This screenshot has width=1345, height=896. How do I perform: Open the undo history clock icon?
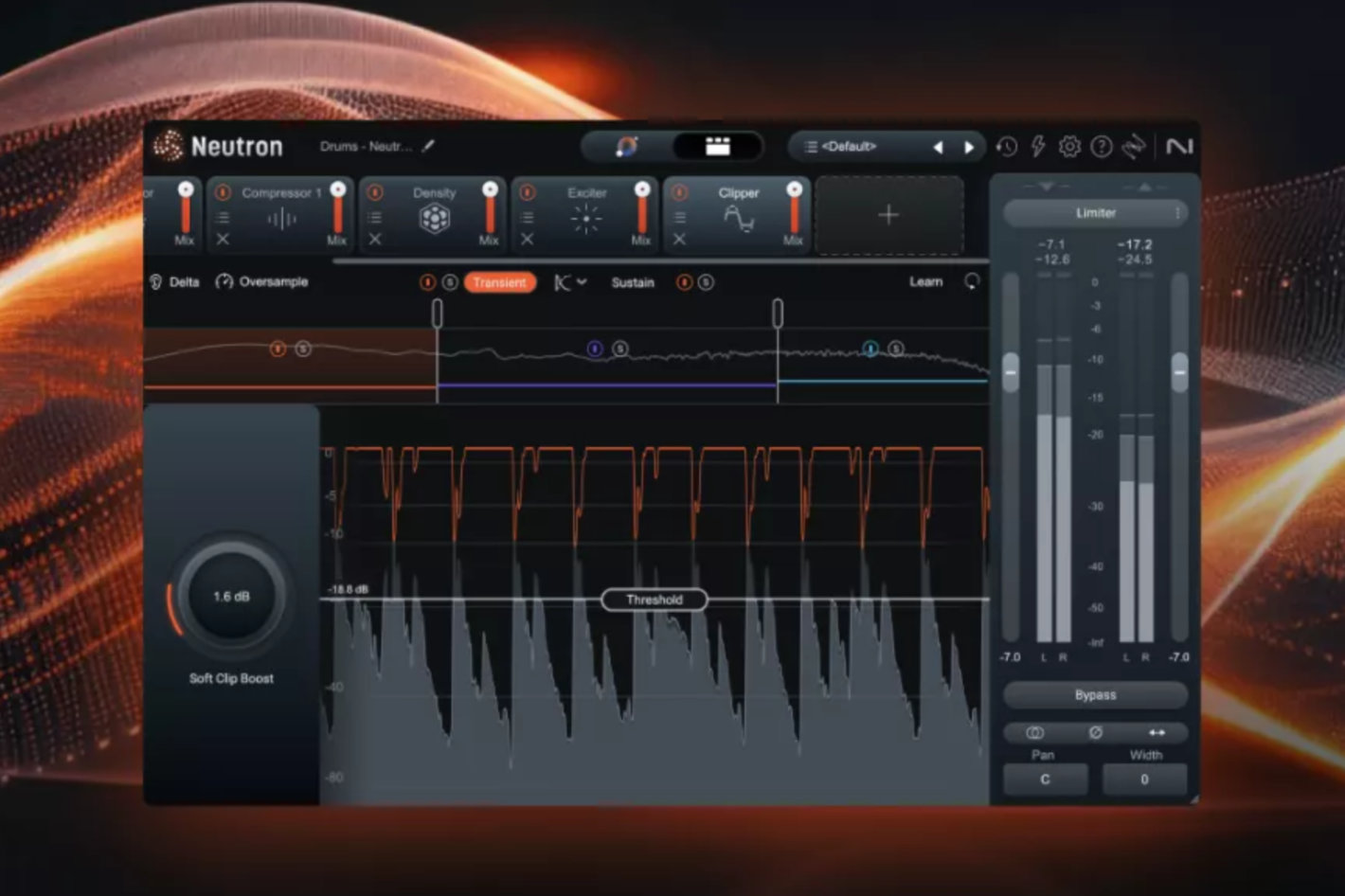tap(1007, 147)
